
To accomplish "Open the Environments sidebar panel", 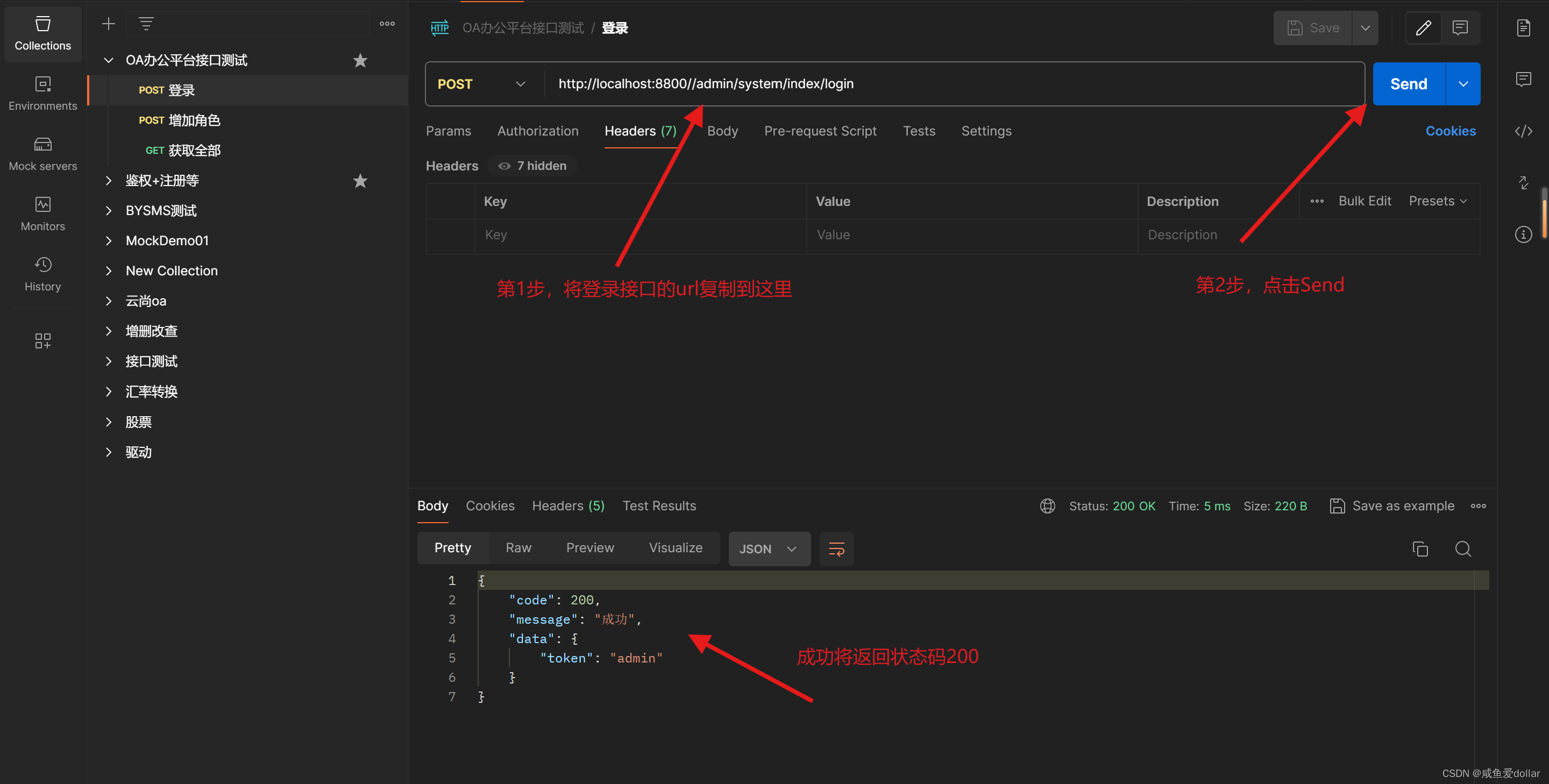I will point(42,94).
